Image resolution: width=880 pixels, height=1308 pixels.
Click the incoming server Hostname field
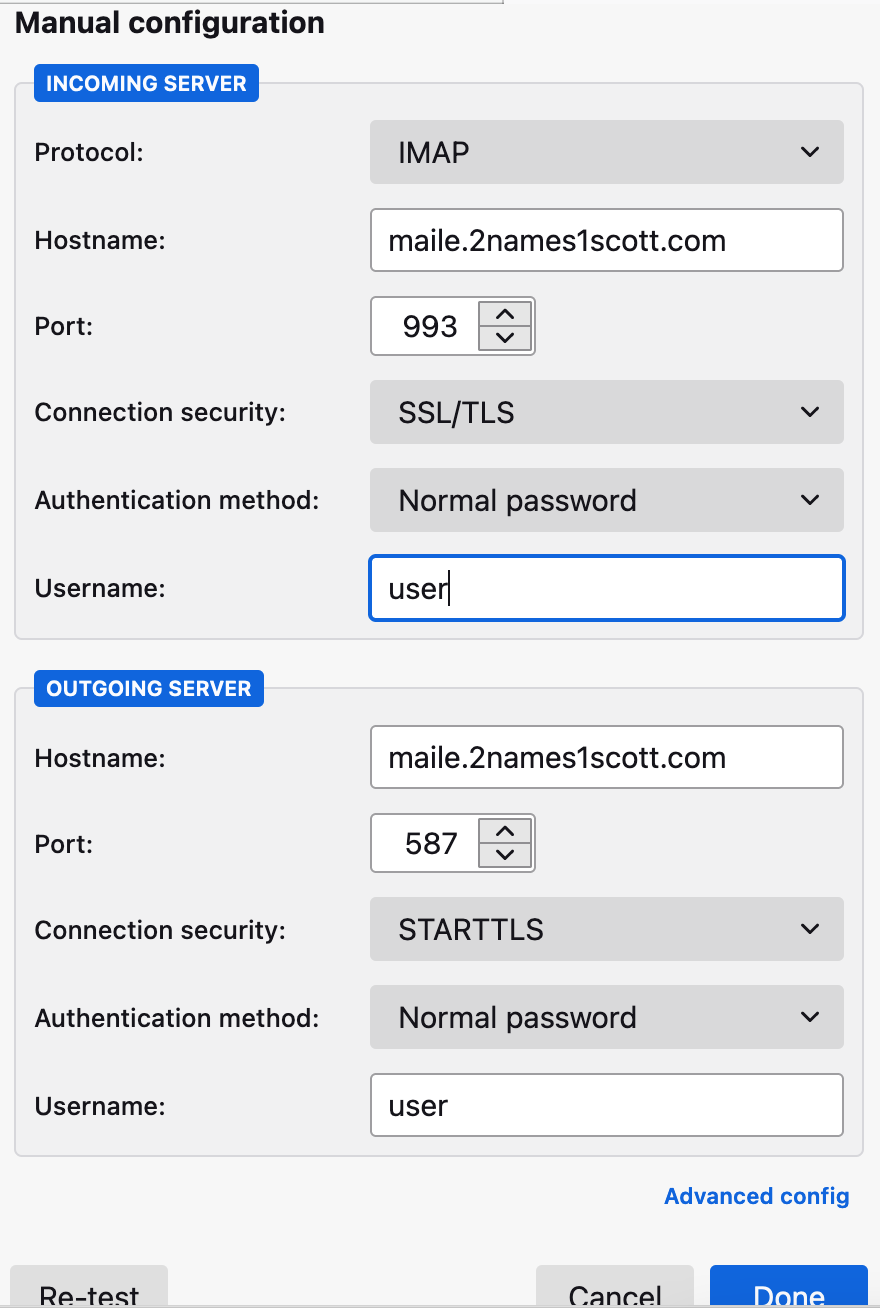tap(606, 240)
